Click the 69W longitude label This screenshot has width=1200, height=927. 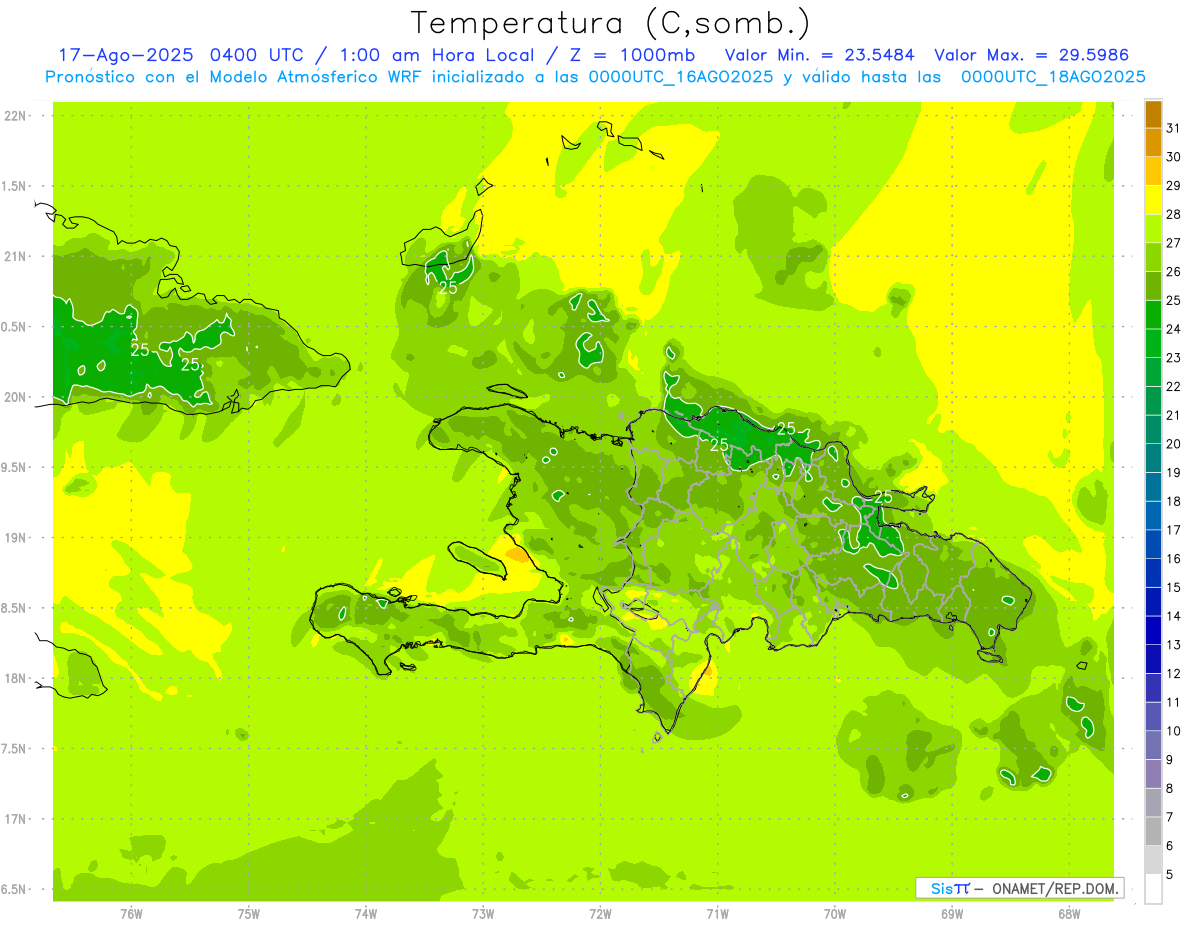coord(951,914)
